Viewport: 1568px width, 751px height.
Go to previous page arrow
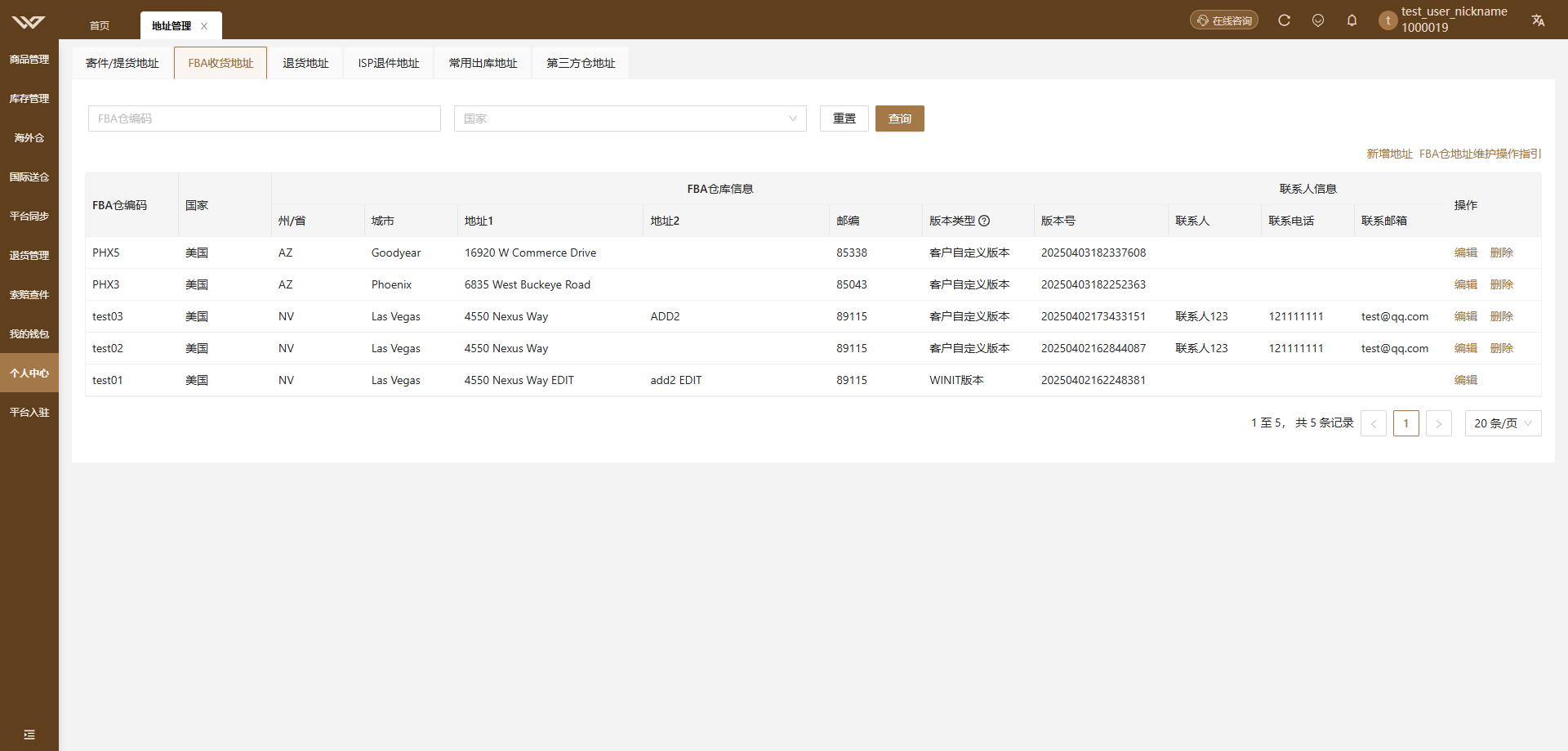1374,423
